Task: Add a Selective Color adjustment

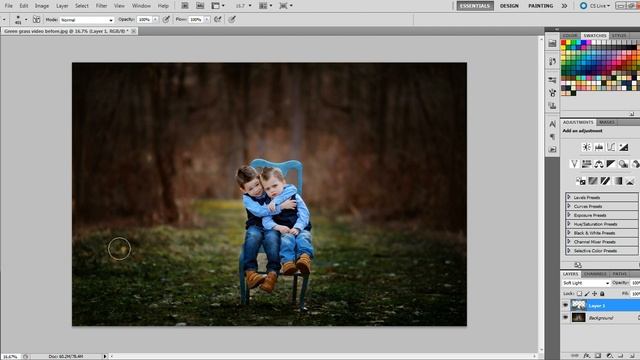Action: [x=630, y=180]
